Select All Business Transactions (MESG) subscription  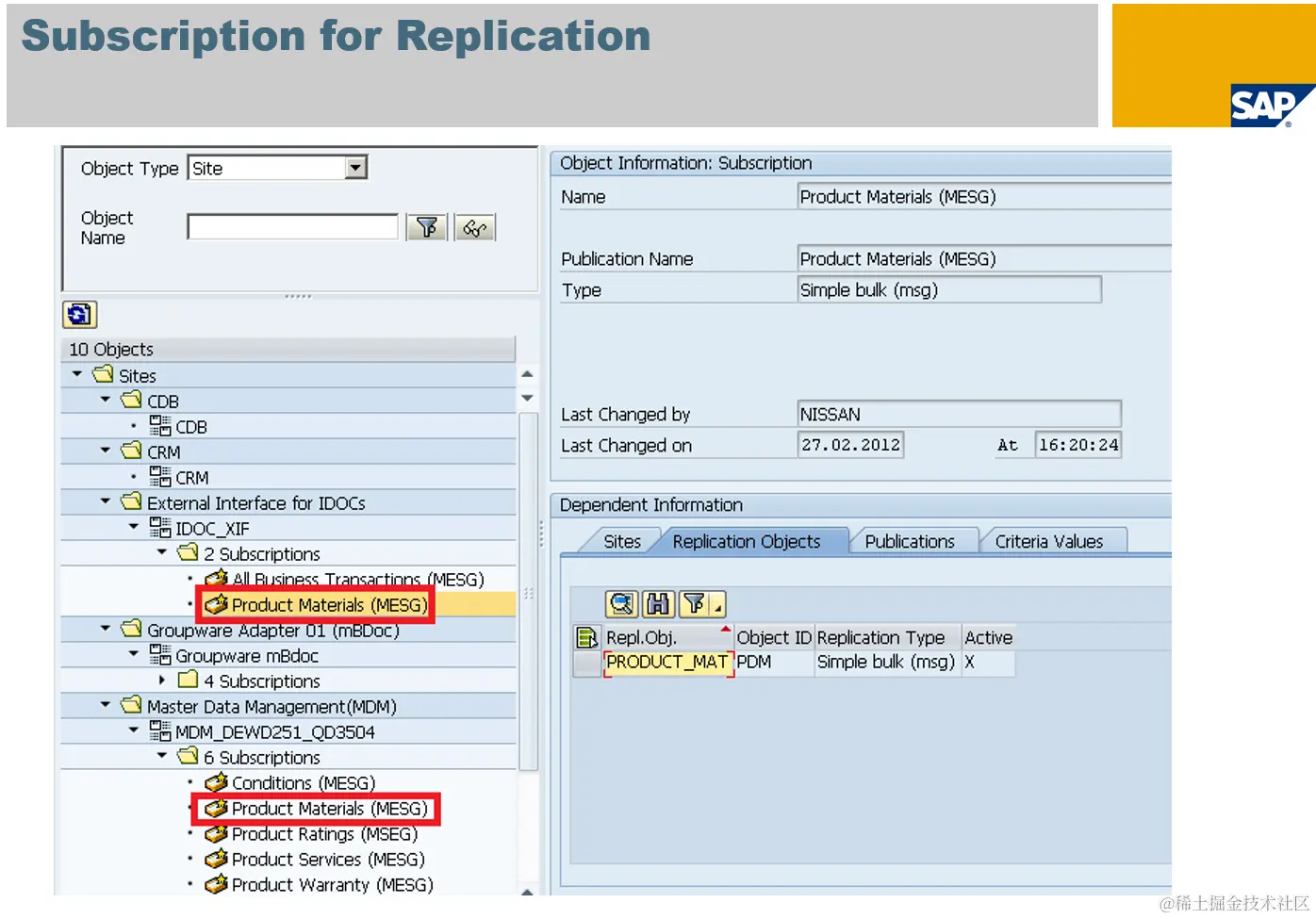(358, 579)
